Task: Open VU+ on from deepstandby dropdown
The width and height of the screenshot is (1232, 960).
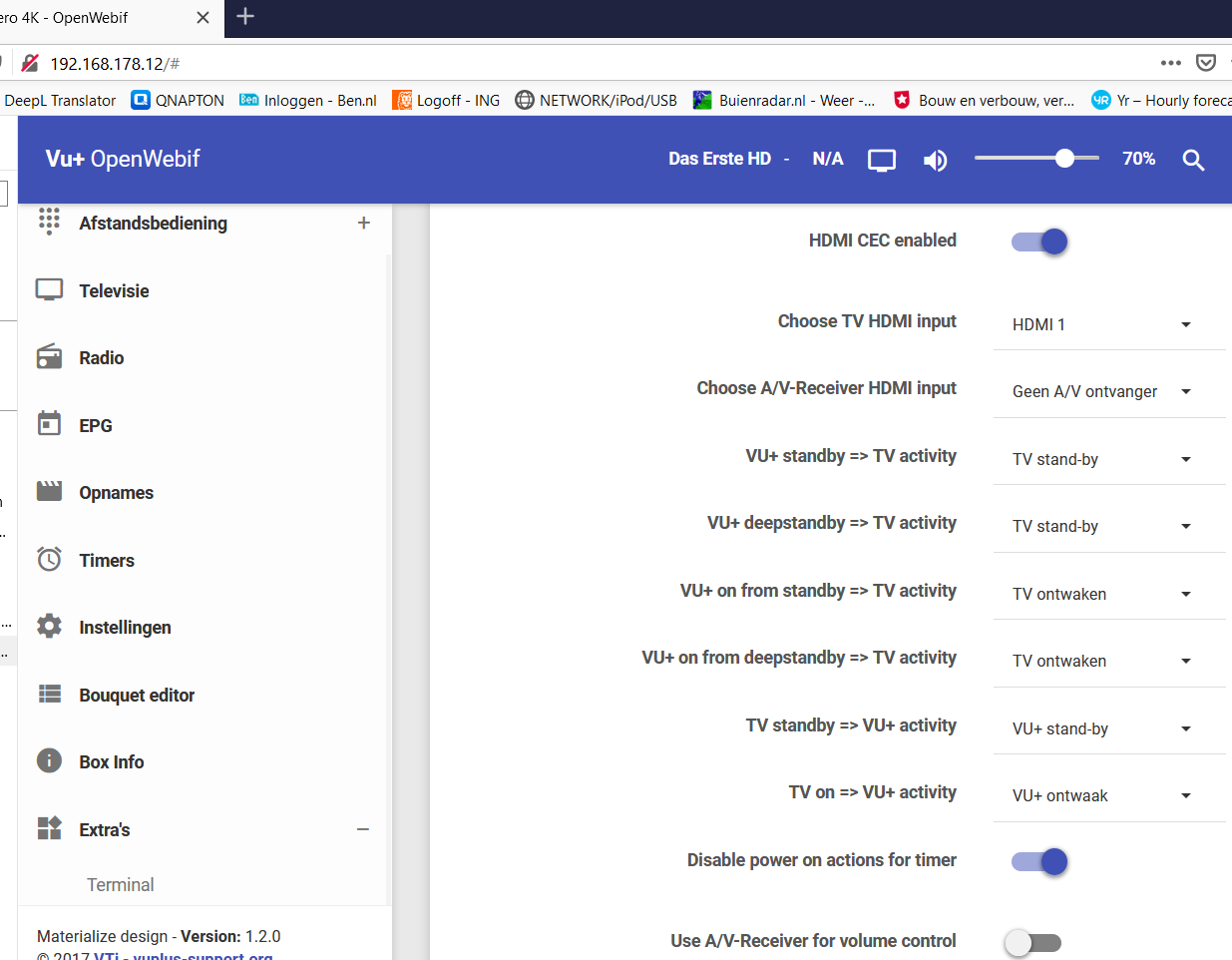Action: pyautogui.click(x=1109, y=661)
